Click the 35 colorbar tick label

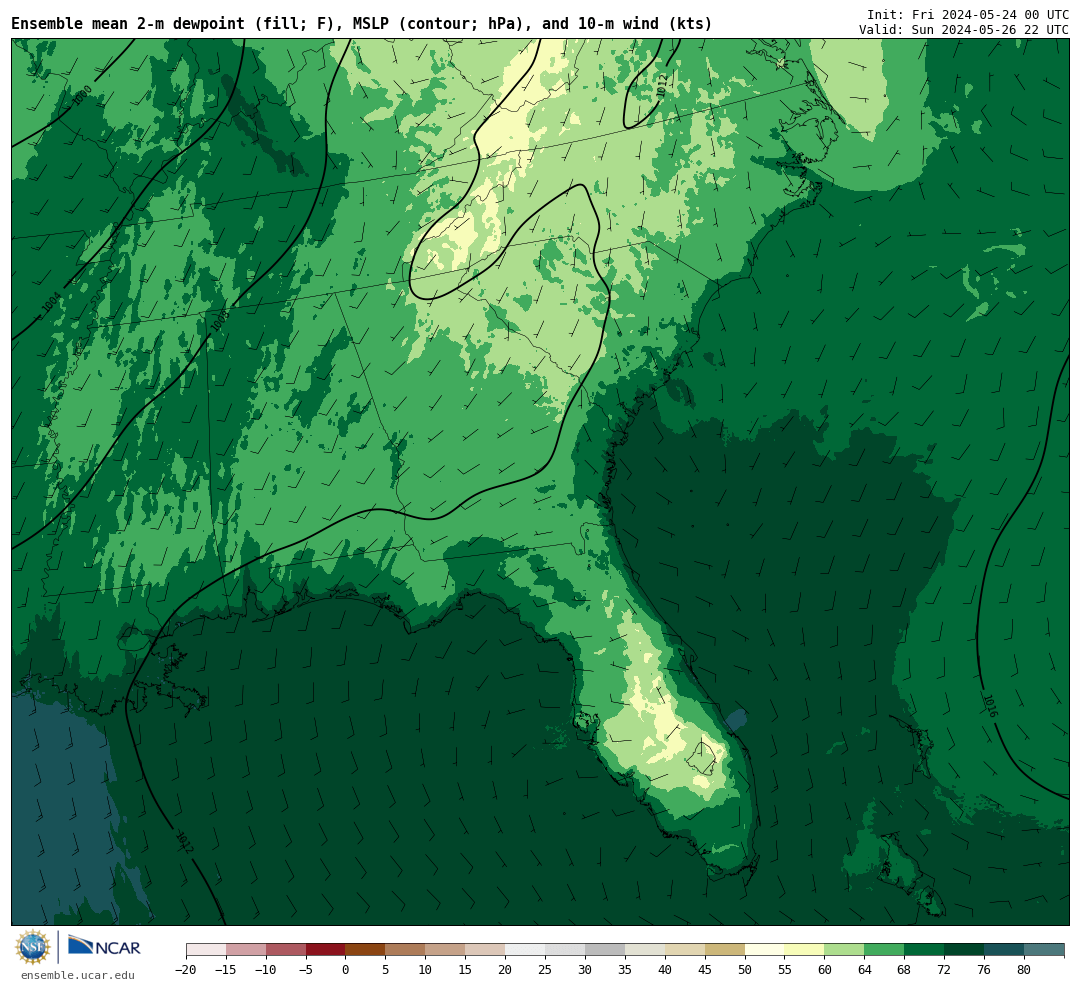(x=625, y=970)
